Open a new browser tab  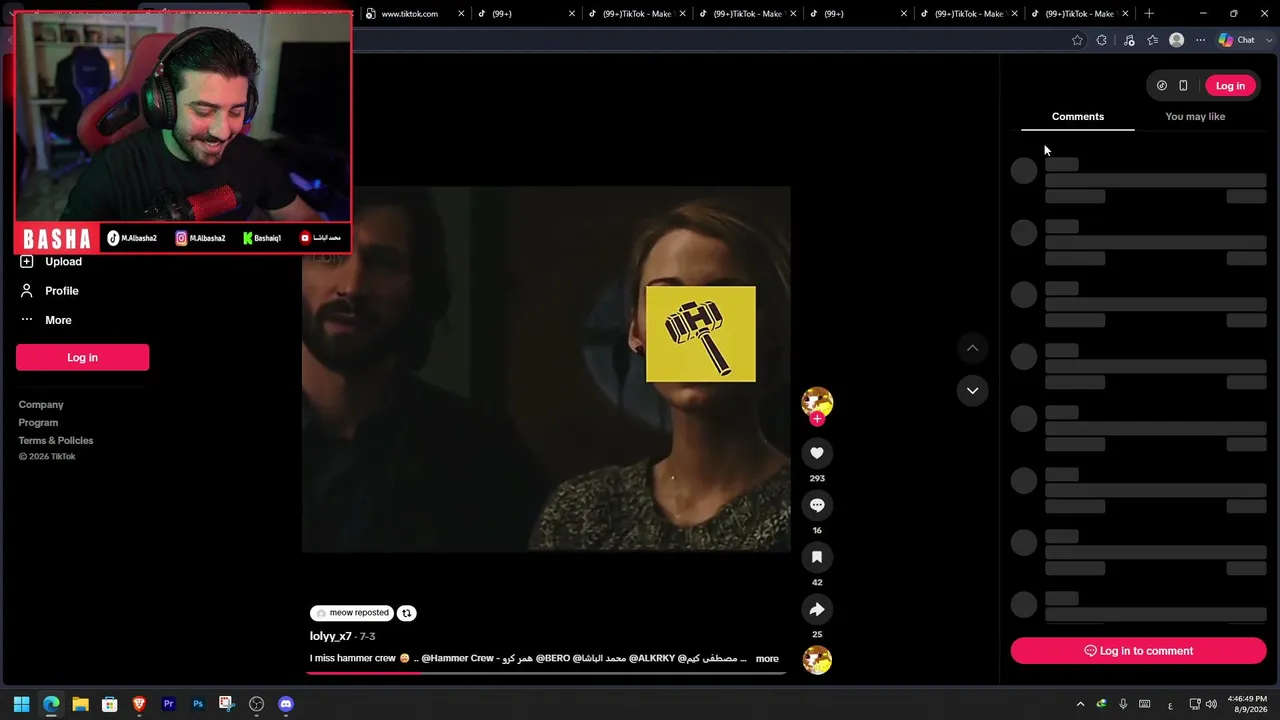click(x=1149, y=14)
